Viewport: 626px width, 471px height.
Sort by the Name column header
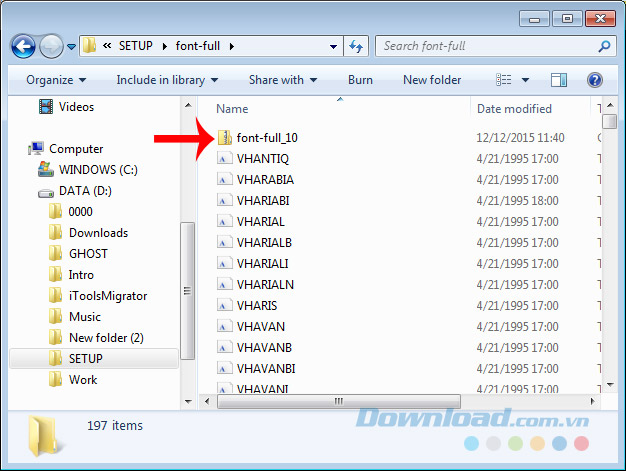[232, 109]
